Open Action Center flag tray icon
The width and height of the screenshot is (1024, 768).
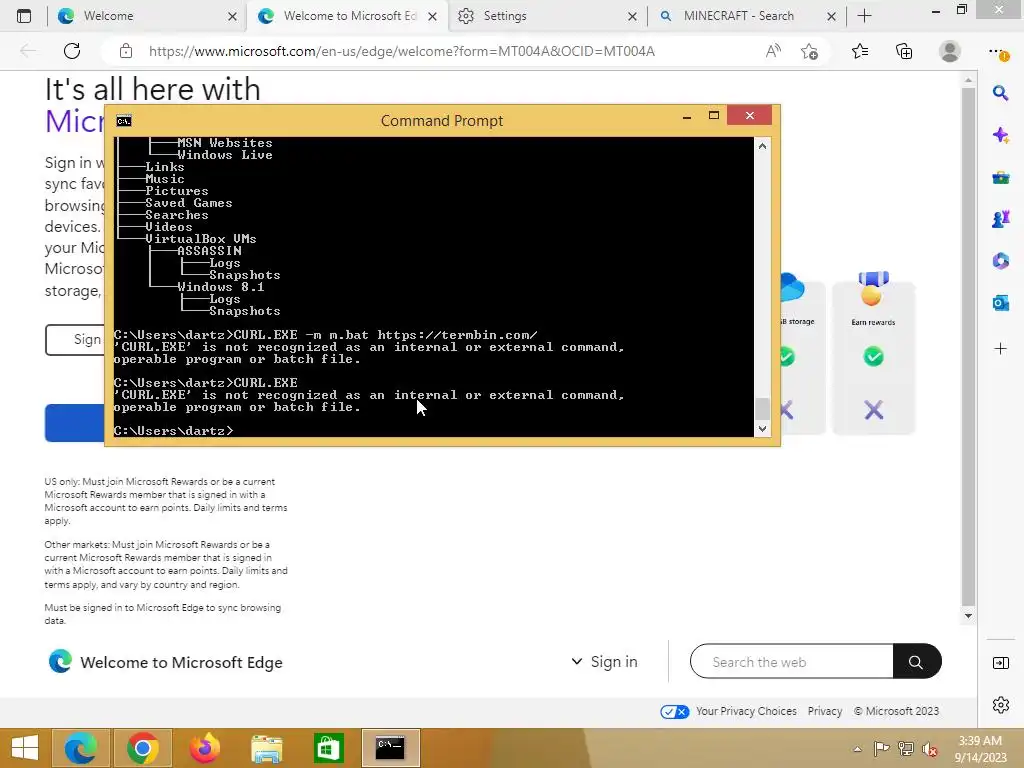click(x=881, y=748)
